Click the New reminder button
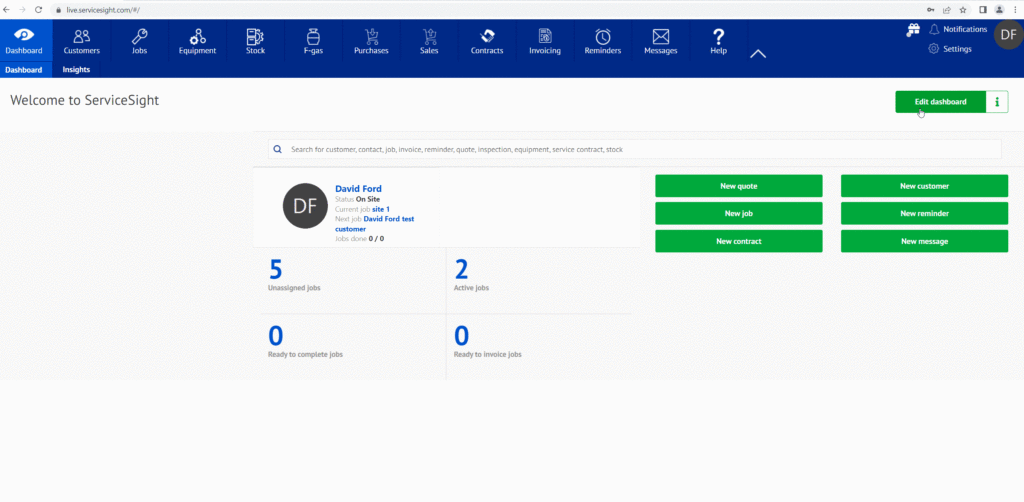 (x=924, y=213)
